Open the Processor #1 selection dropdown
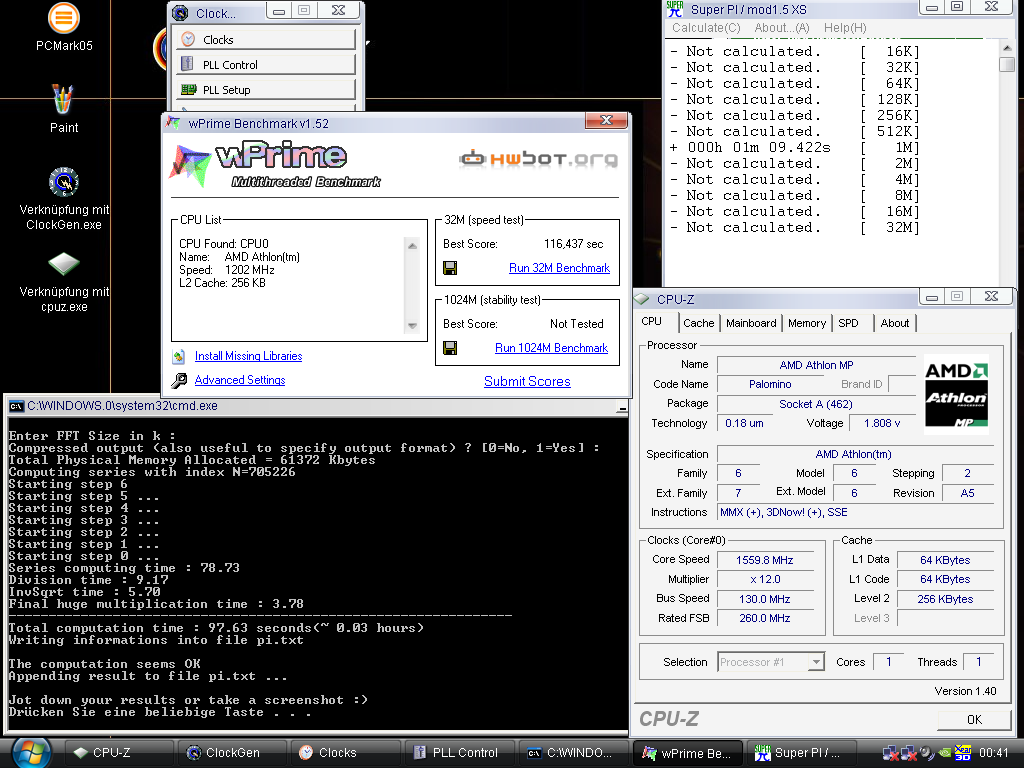The width and height of the screenshot is (1024, 768). [816, 662]
